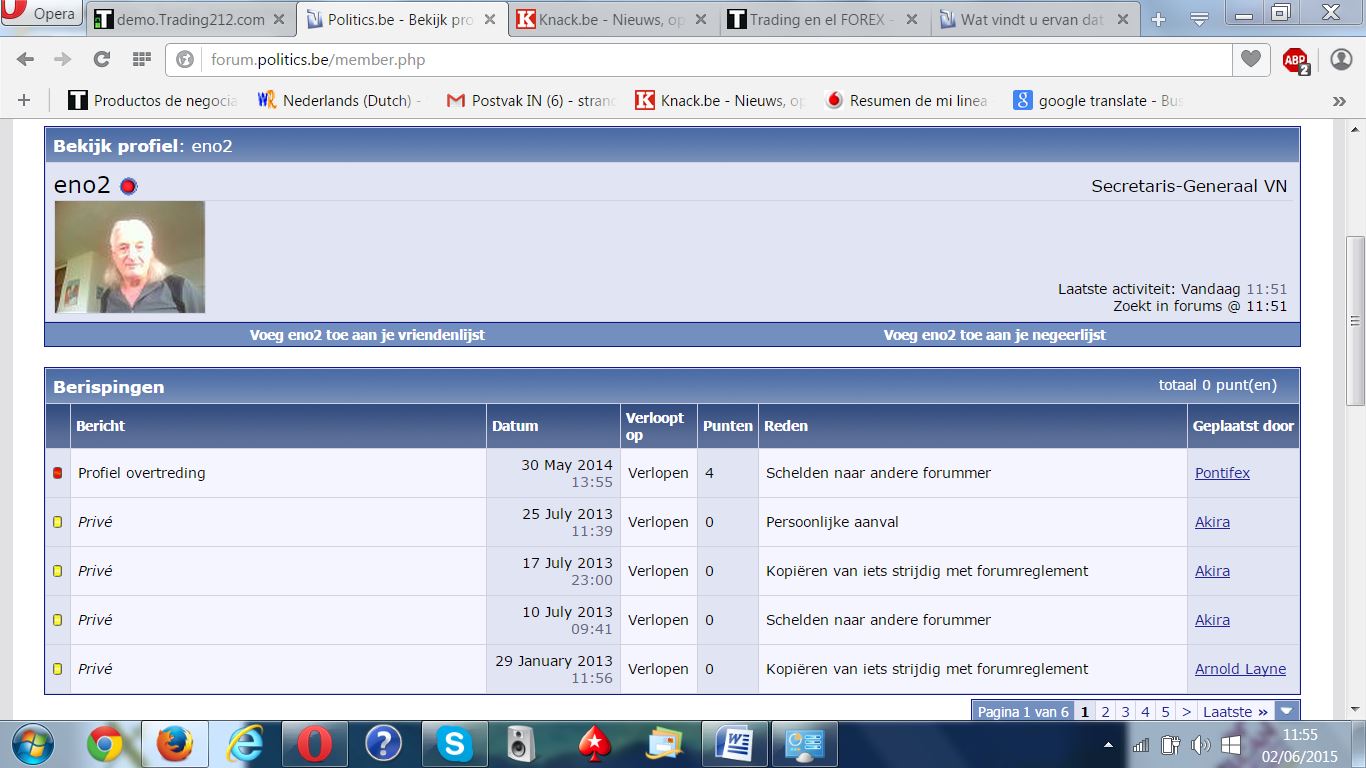Open the Speed Dial grid icon
The width and height of the screenshot is (1366, 768).
(x=141, y=60)
